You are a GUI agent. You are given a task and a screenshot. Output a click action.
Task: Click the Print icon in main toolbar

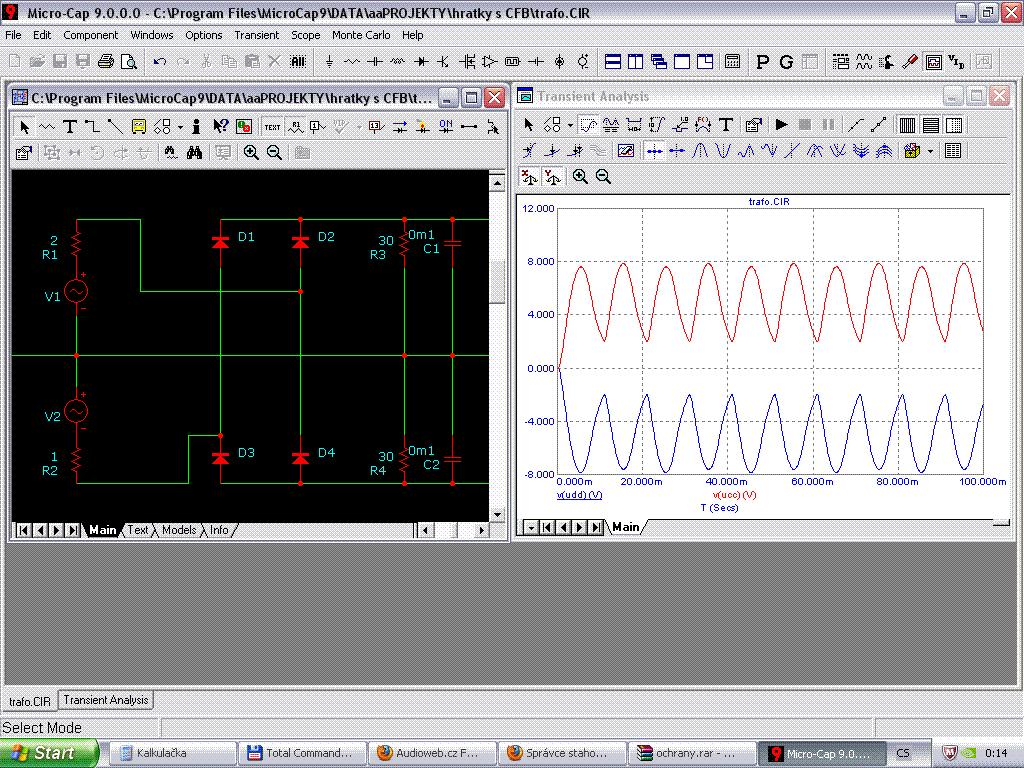coord(106,61)
